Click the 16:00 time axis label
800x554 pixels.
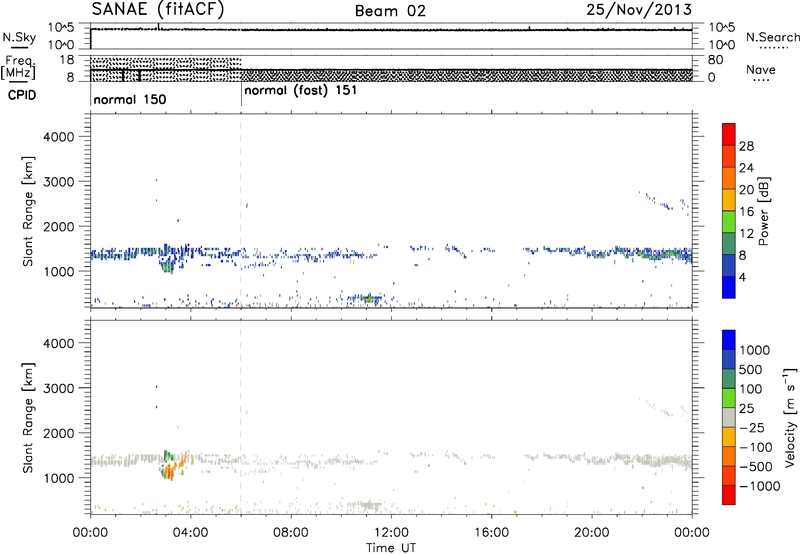tap(491, 533)
